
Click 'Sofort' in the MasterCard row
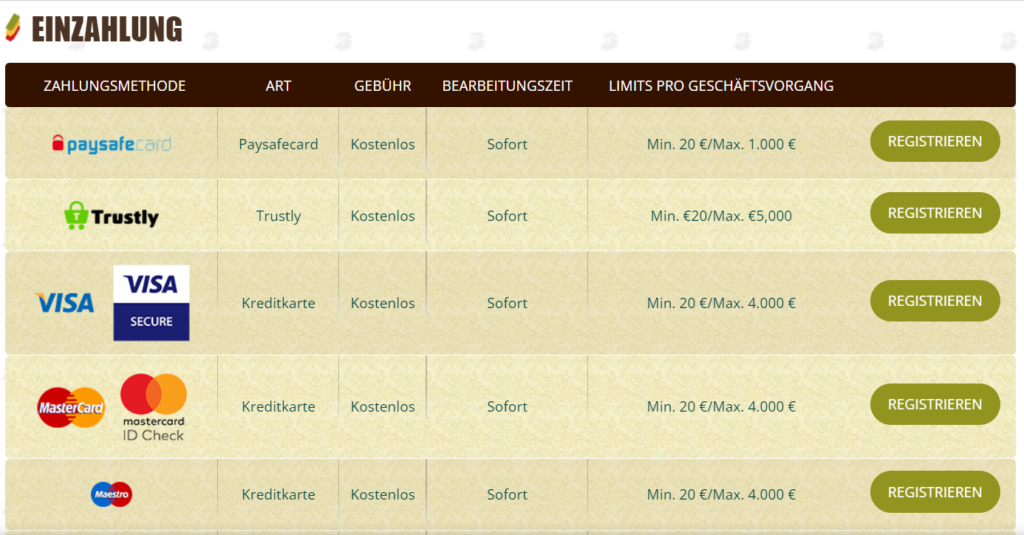point(507,406)
